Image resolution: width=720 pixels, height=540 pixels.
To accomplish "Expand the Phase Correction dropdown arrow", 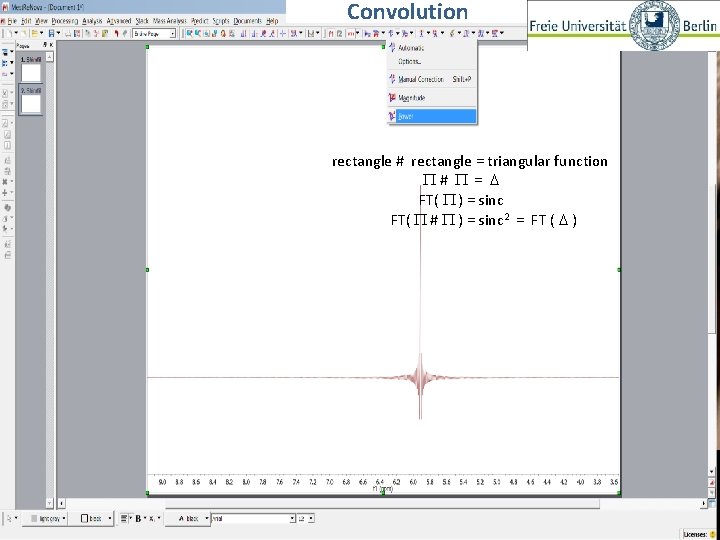I will click(397, 33).
